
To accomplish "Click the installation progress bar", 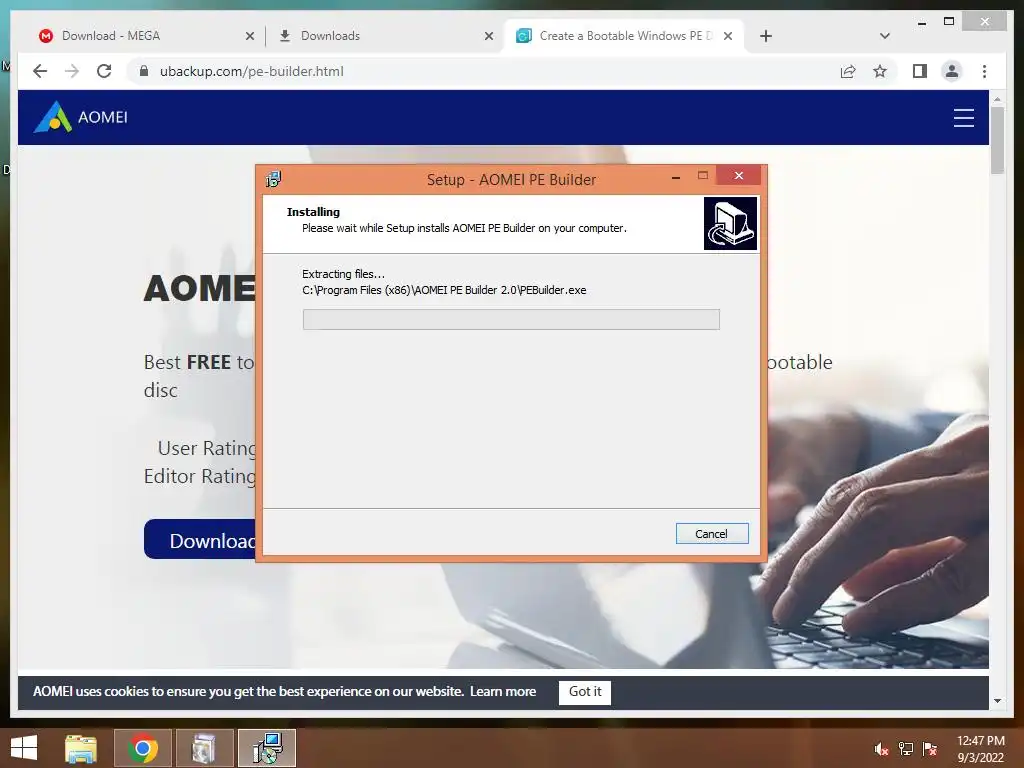I will point(511,319).
